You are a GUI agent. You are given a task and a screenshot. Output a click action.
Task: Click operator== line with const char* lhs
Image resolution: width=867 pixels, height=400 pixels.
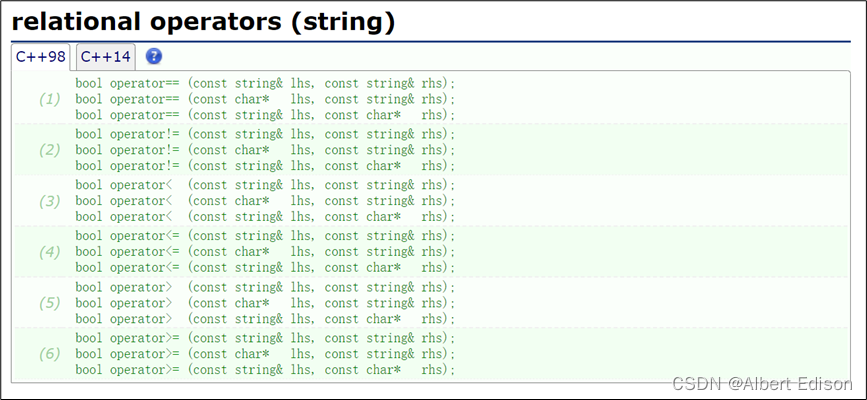pyautogui.click(x=265, y=99)
